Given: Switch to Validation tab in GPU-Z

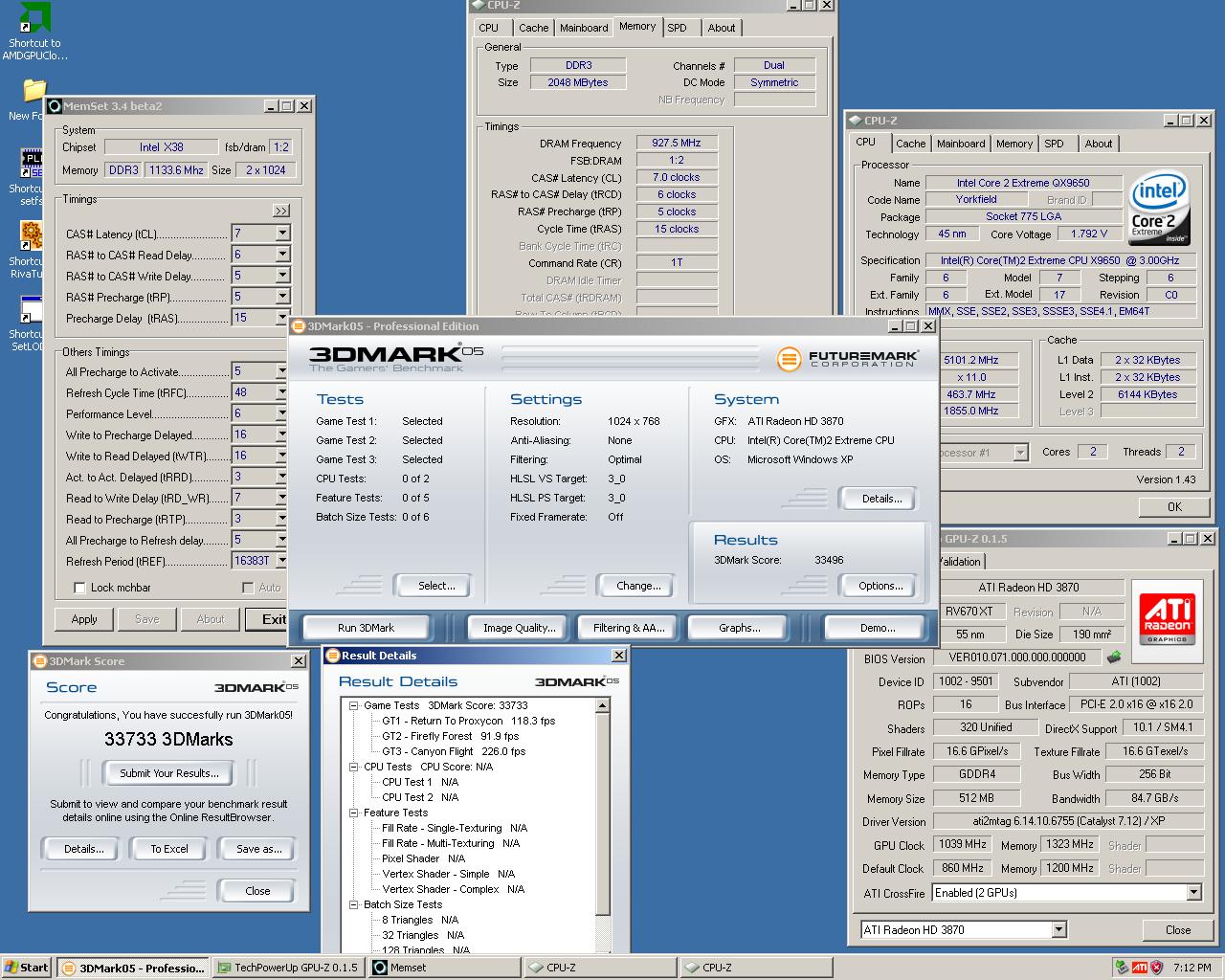Looking at the screenshot, I should coord(960,562).
